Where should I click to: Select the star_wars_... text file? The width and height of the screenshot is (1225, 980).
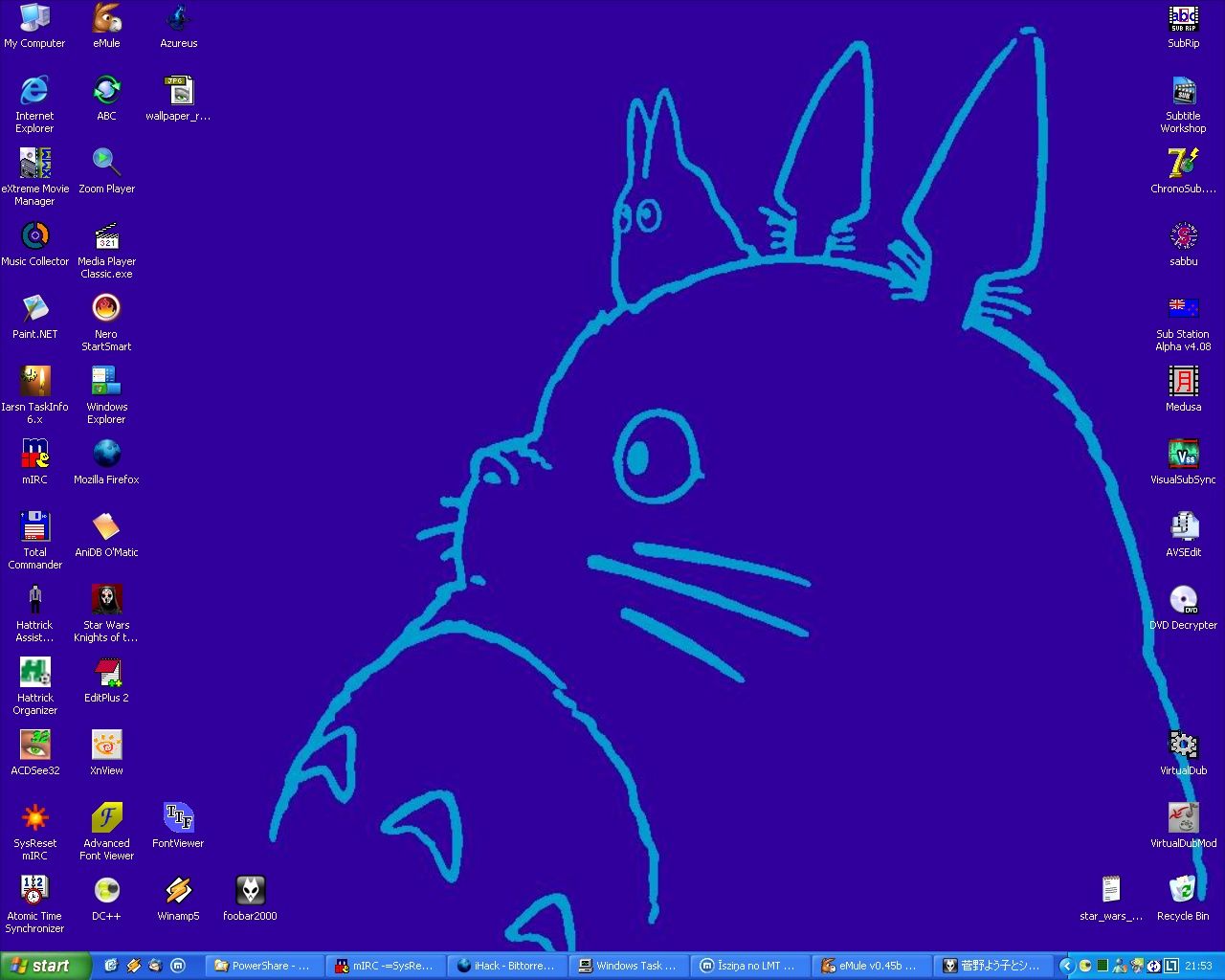1111,899
